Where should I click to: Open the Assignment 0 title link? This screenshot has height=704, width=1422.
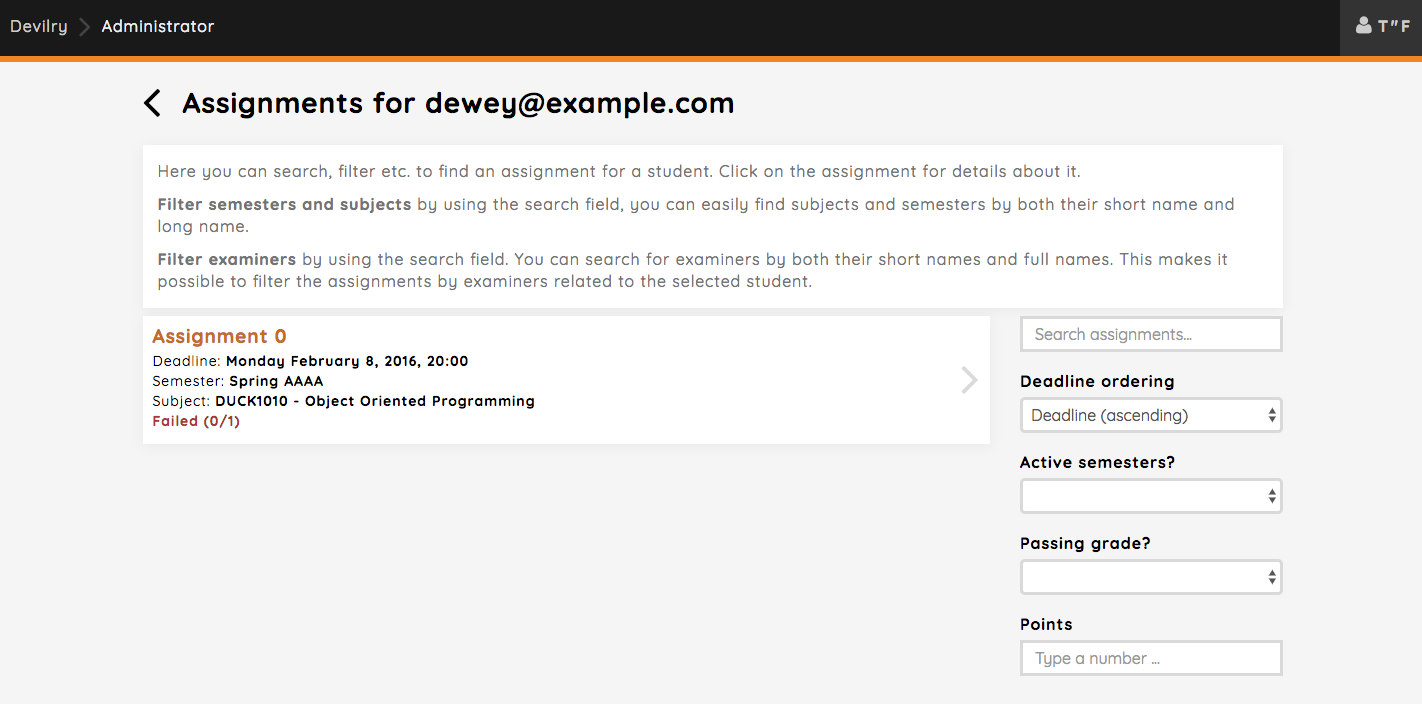click(x=219, y=336)
